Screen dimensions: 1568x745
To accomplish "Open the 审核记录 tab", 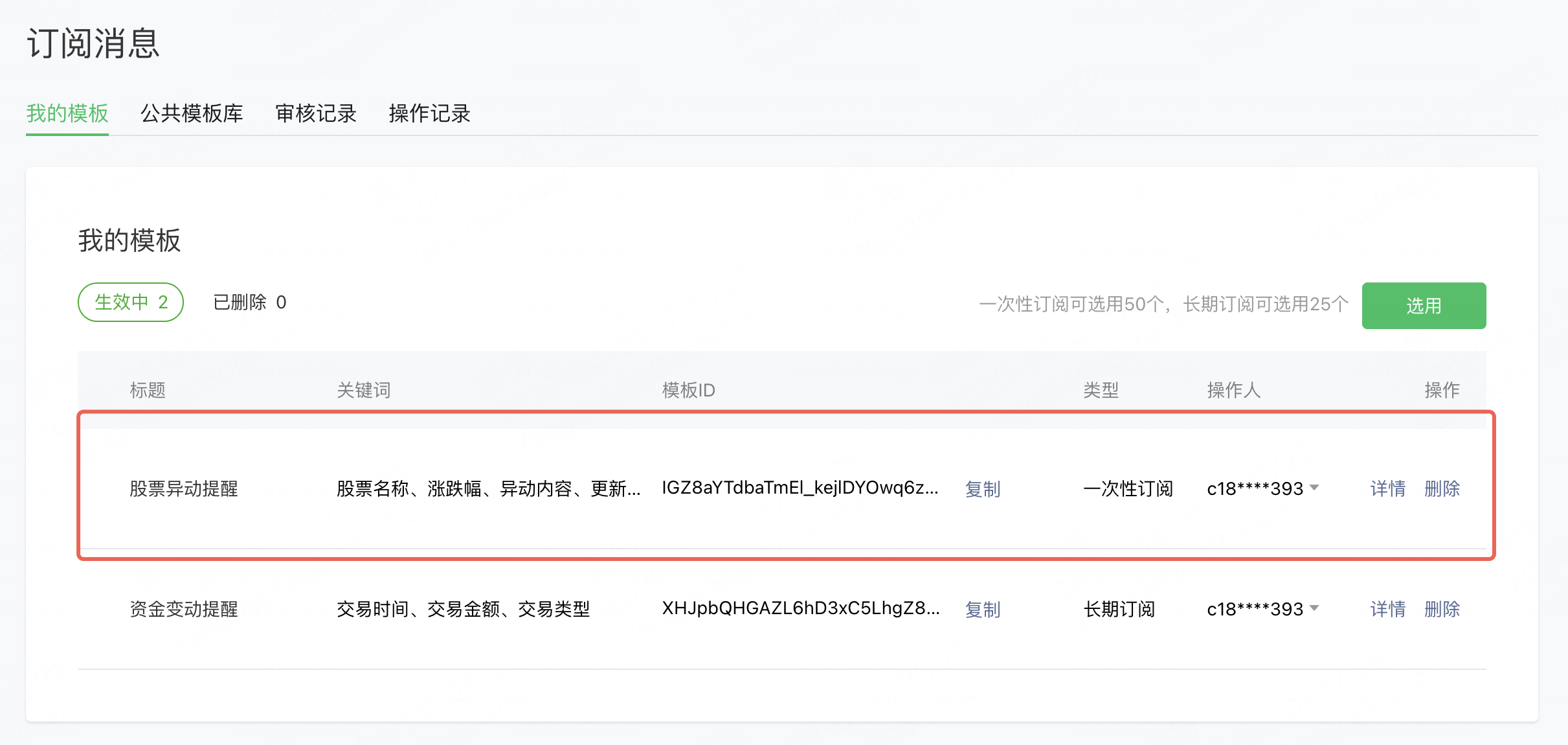I will 316,113.
